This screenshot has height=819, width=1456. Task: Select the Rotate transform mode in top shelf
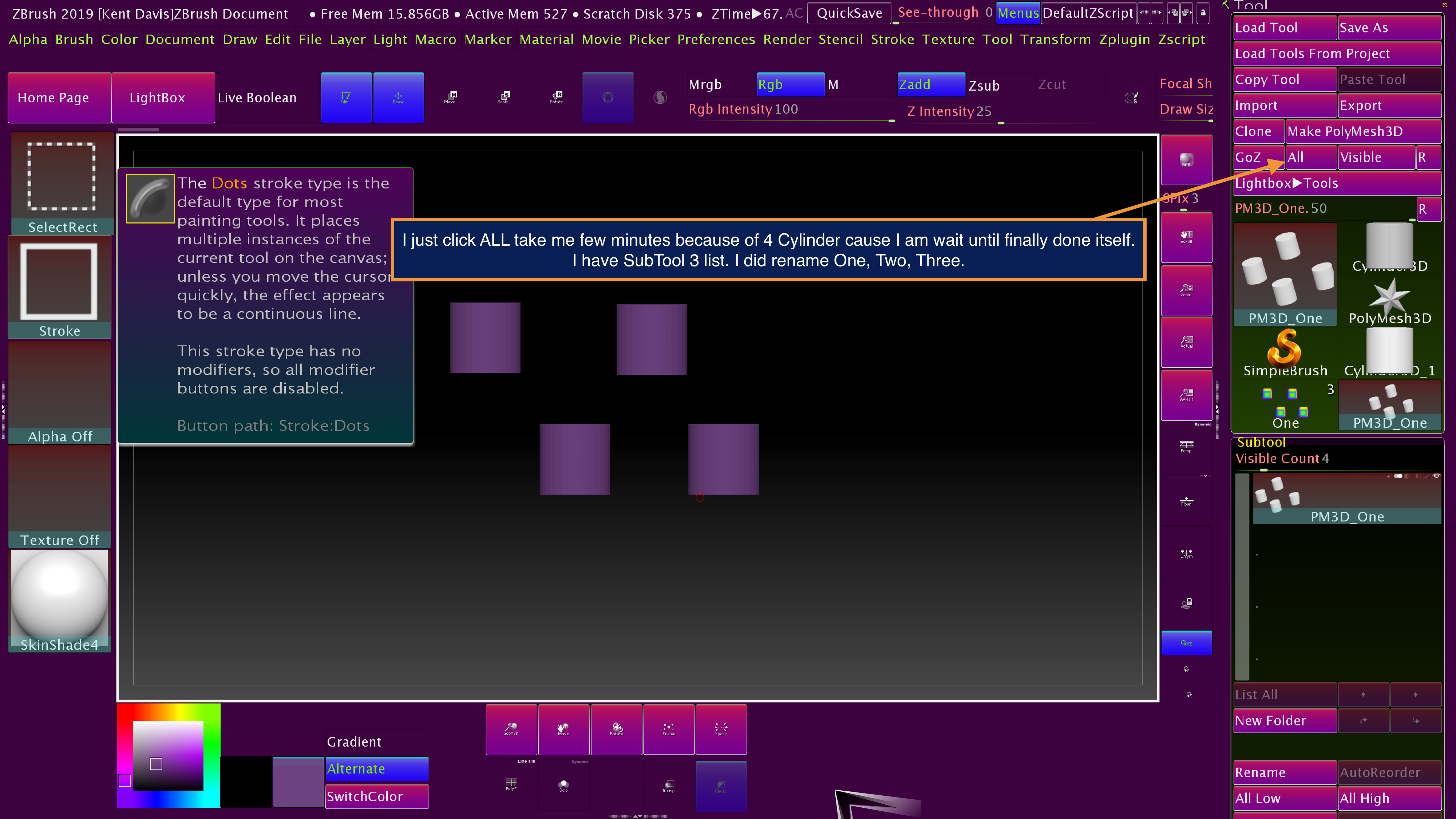pyautogui.click(x=556, y=97)
